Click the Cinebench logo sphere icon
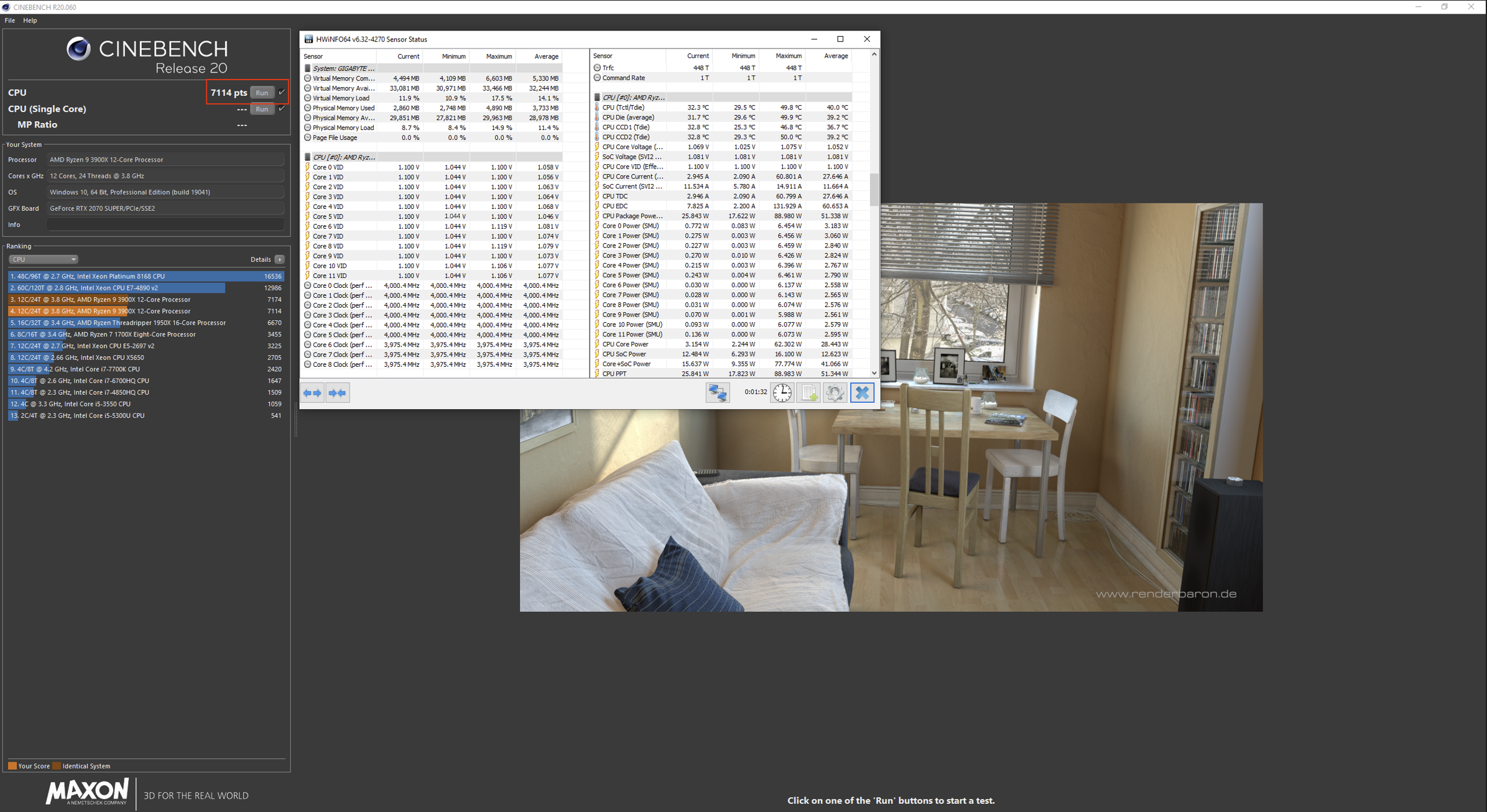Screen dimensions: 1487x812 78,49
